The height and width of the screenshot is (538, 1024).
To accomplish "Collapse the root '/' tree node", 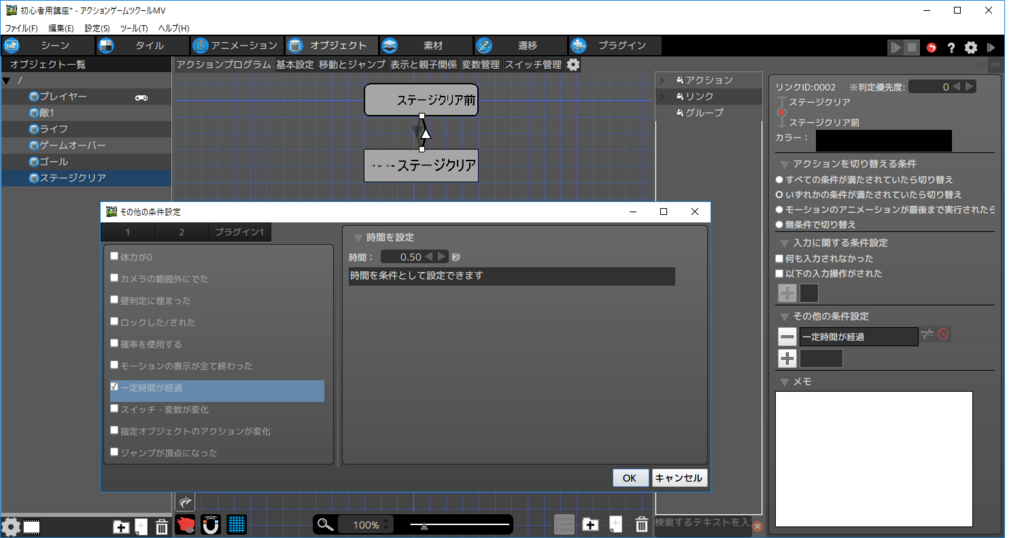I will 7,80.
